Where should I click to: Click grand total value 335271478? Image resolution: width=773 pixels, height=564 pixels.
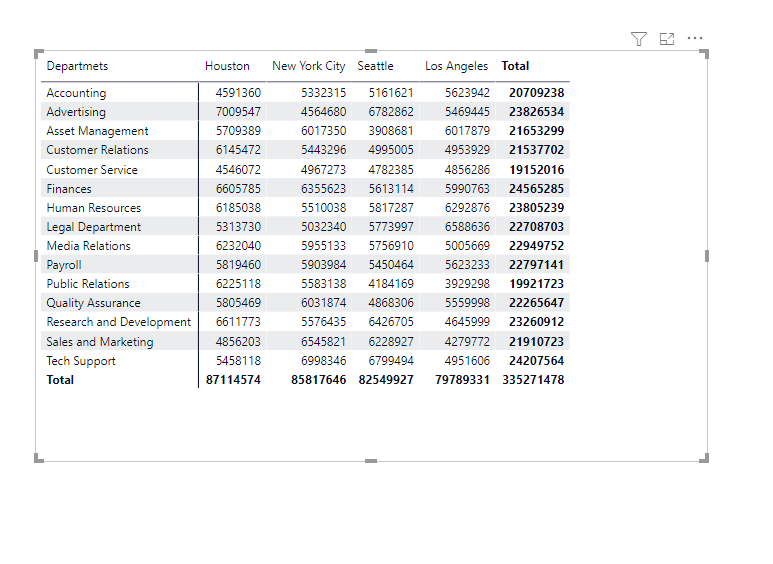click(533, 380)
